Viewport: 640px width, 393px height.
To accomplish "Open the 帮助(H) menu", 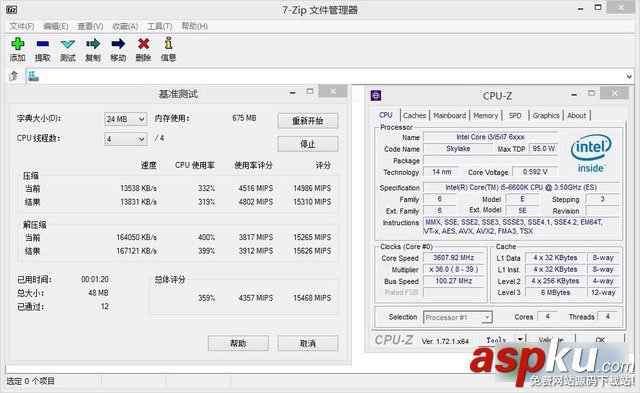I will (195, 26).
